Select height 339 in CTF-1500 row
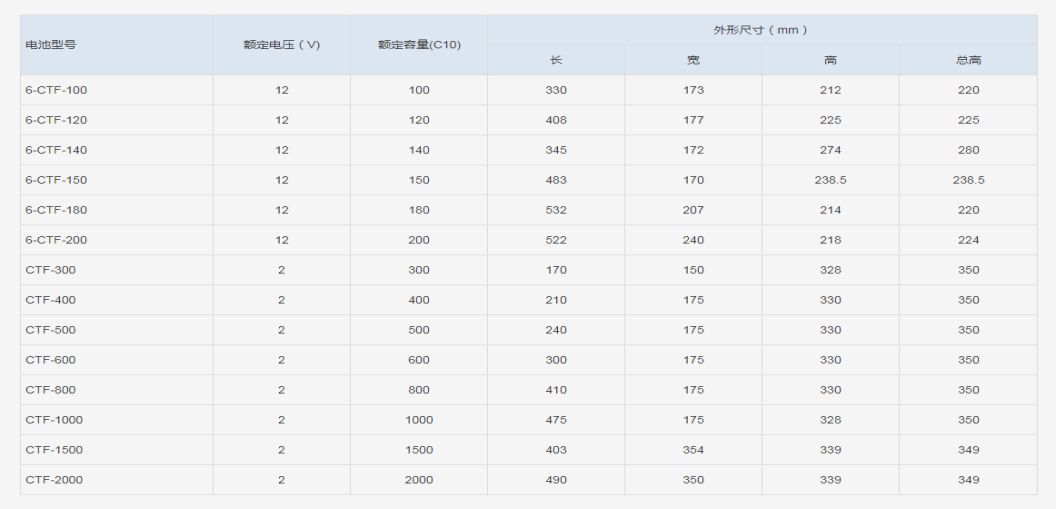The width and height of the screenshot is (1056, 509). [830, 450]
